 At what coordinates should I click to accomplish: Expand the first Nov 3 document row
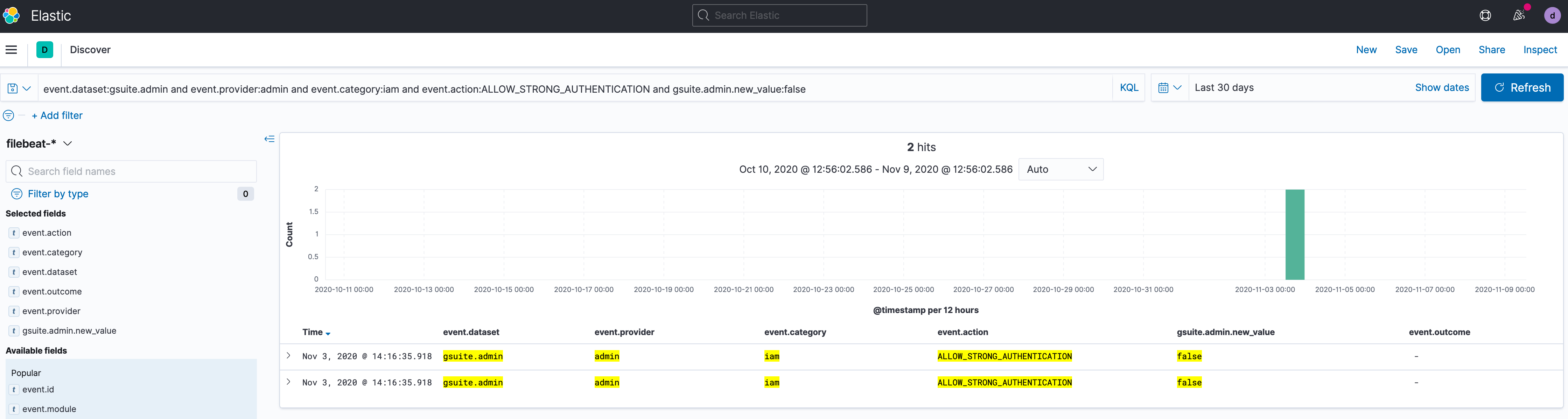(288, 356)
